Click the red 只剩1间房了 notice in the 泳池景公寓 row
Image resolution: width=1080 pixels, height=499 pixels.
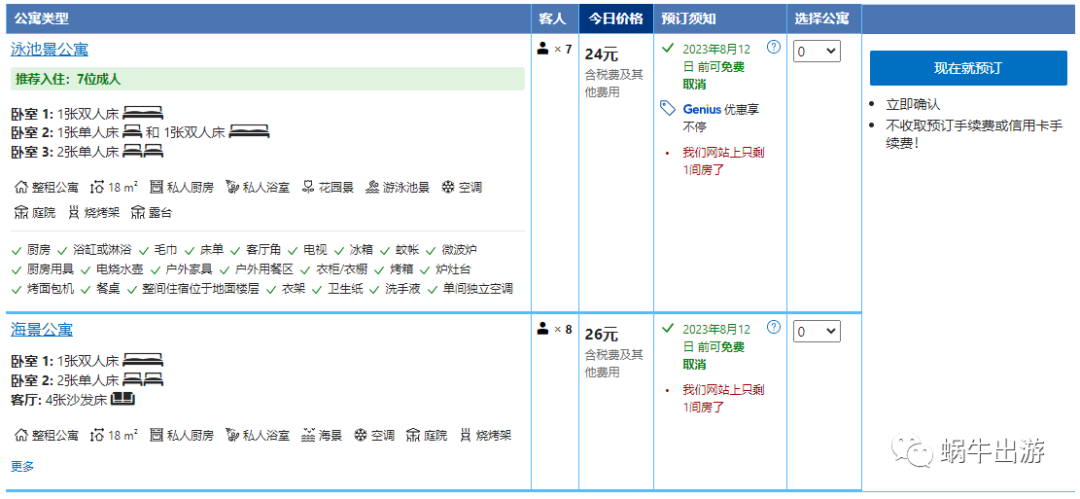(723, 161)
